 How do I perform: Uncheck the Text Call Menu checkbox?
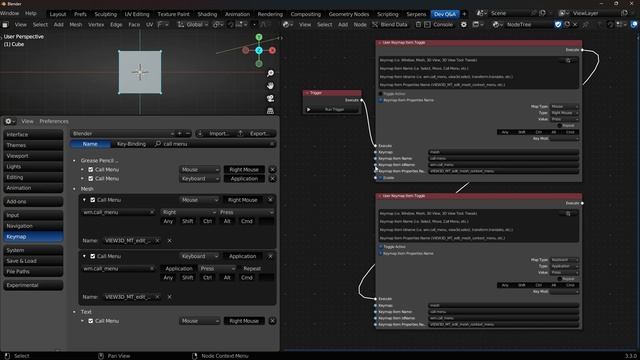(91, 321)
